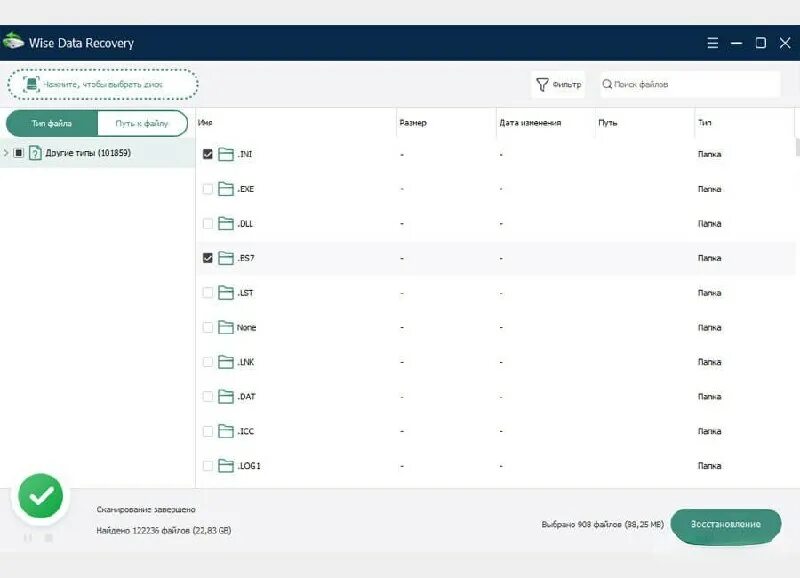Select the .DAT row name
This screenshot has height=578, width=800.
click(246, 396)
